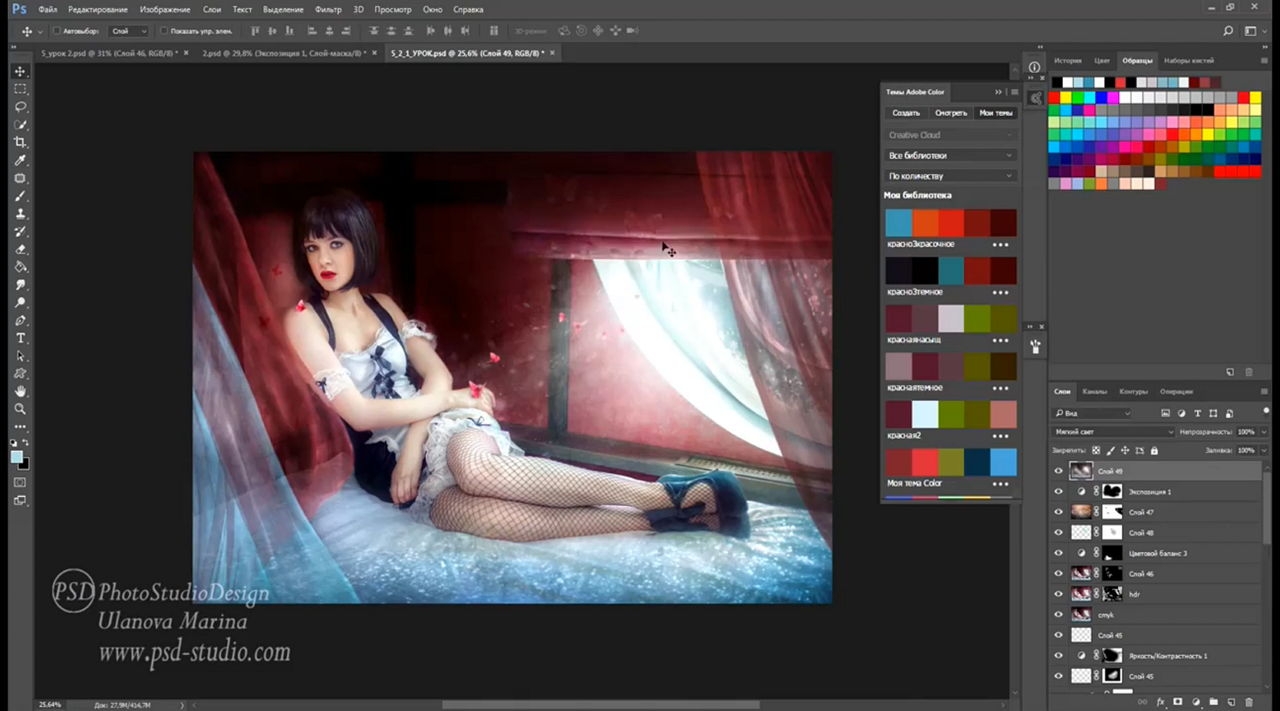The width and height of the screenshot is (1280, 711).
Task: Select the Слой 48 layer thumbnail
Action: (x=1081, y=532)
